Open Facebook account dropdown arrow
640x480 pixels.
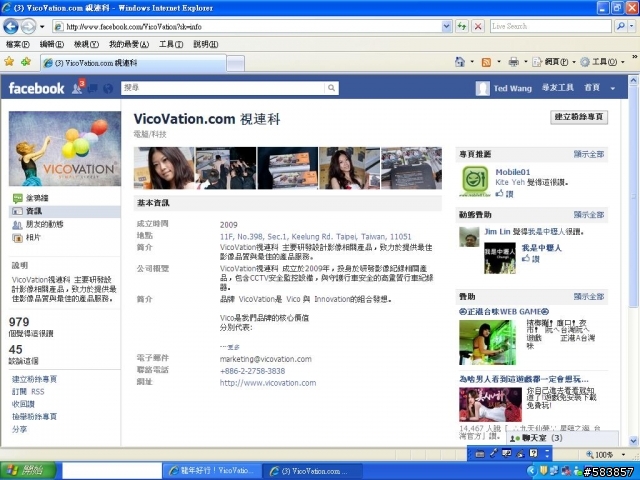(x=613, y=88)
